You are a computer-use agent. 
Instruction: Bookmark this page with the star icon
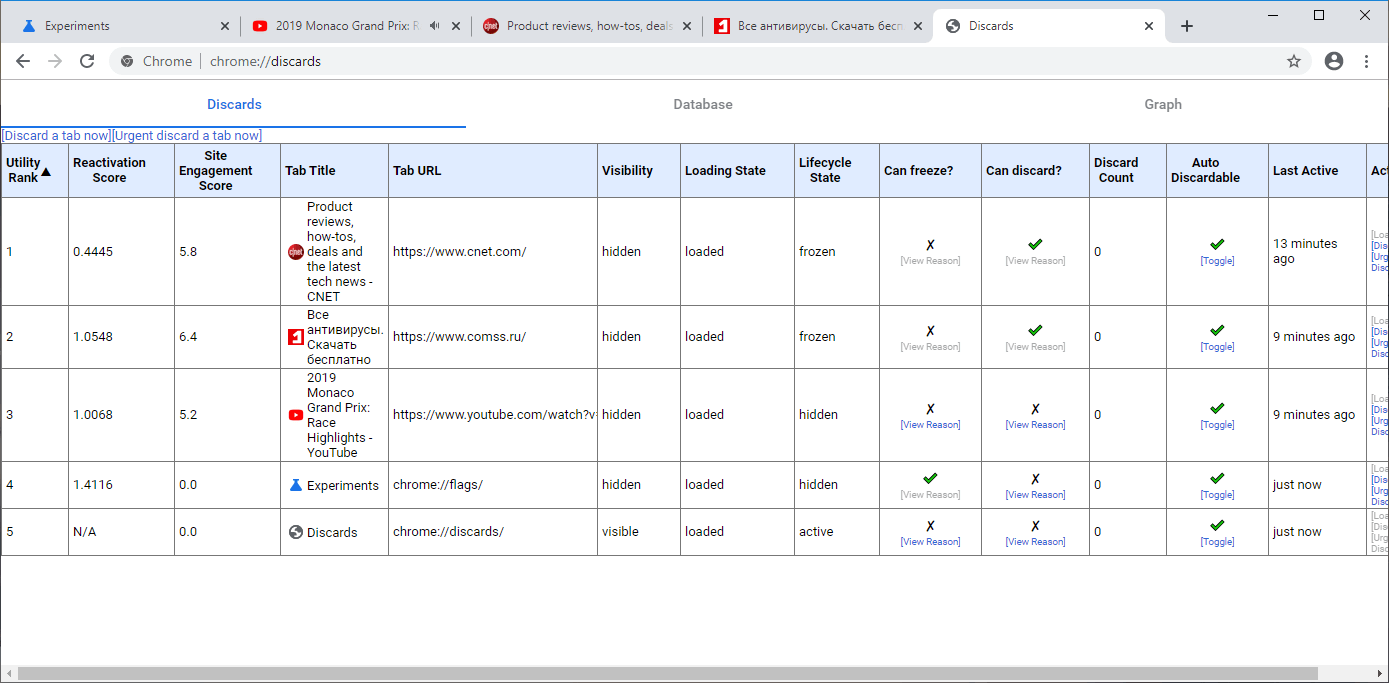(x=1294, y=61)
